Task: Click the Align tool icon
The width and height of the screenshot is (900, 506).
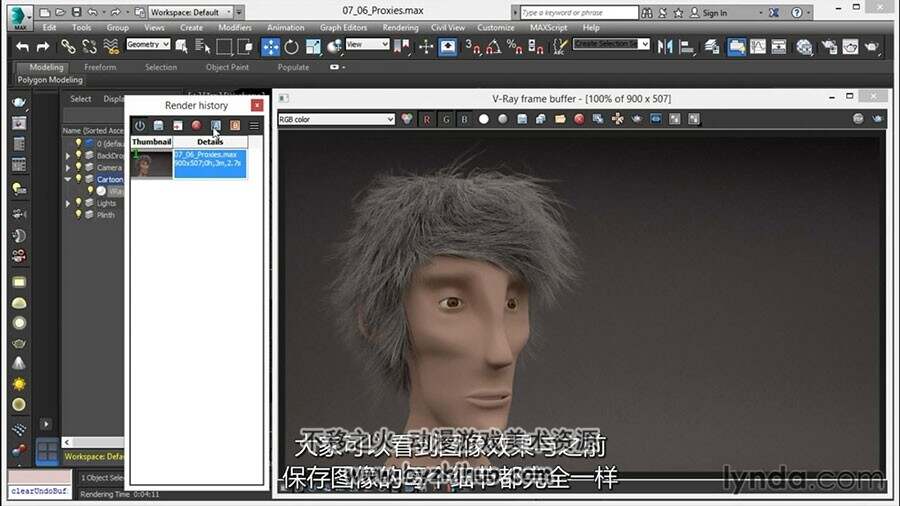Action: point(686,46)
